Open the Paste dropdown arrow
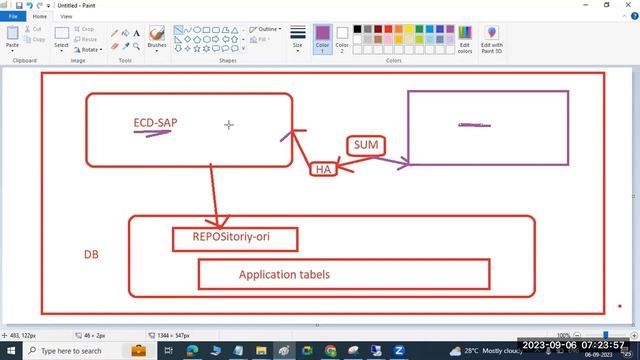Screen dimensions: 640x360 coord(12,51)
